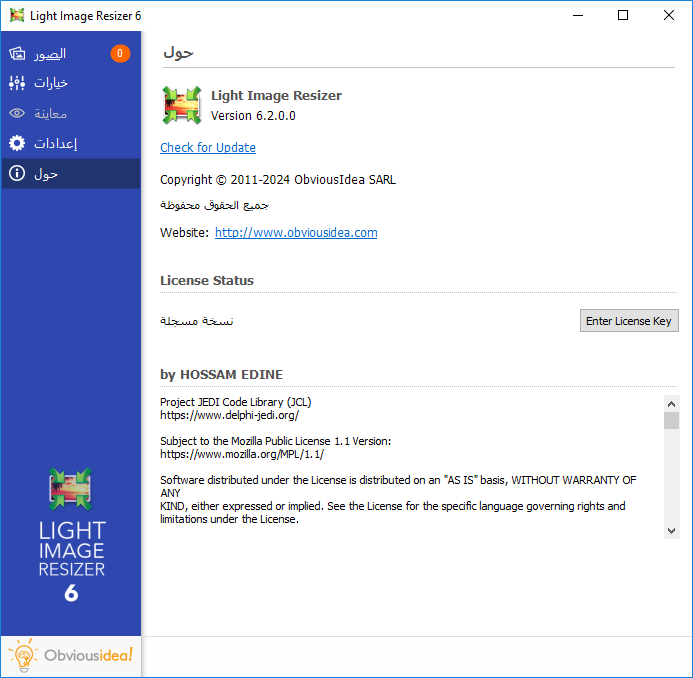Open the خيارات (Options) sidebar section

(71, 83)
